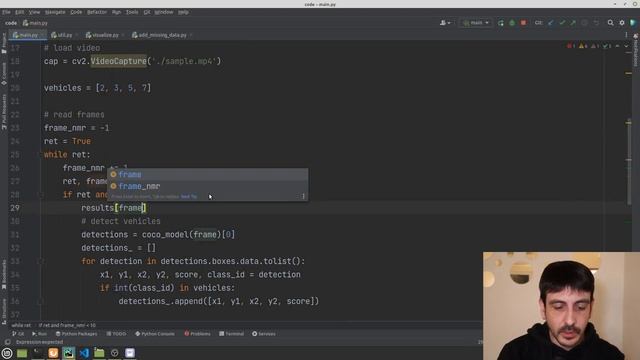The width and height of the screenshot is (640, 360).
Task: Open the Python Packages tool window
Action: click(76, 334)
